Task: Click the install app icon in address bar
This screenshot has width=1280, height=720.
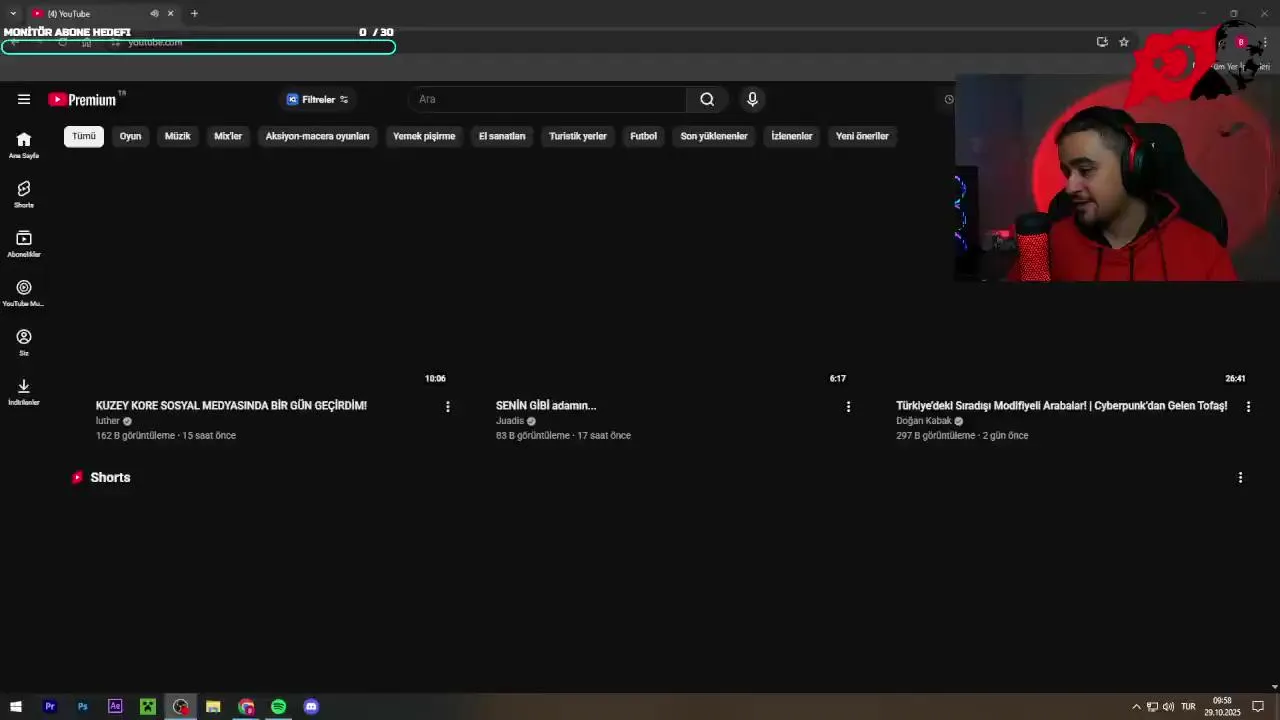Action: click(x=1102, y=42)
